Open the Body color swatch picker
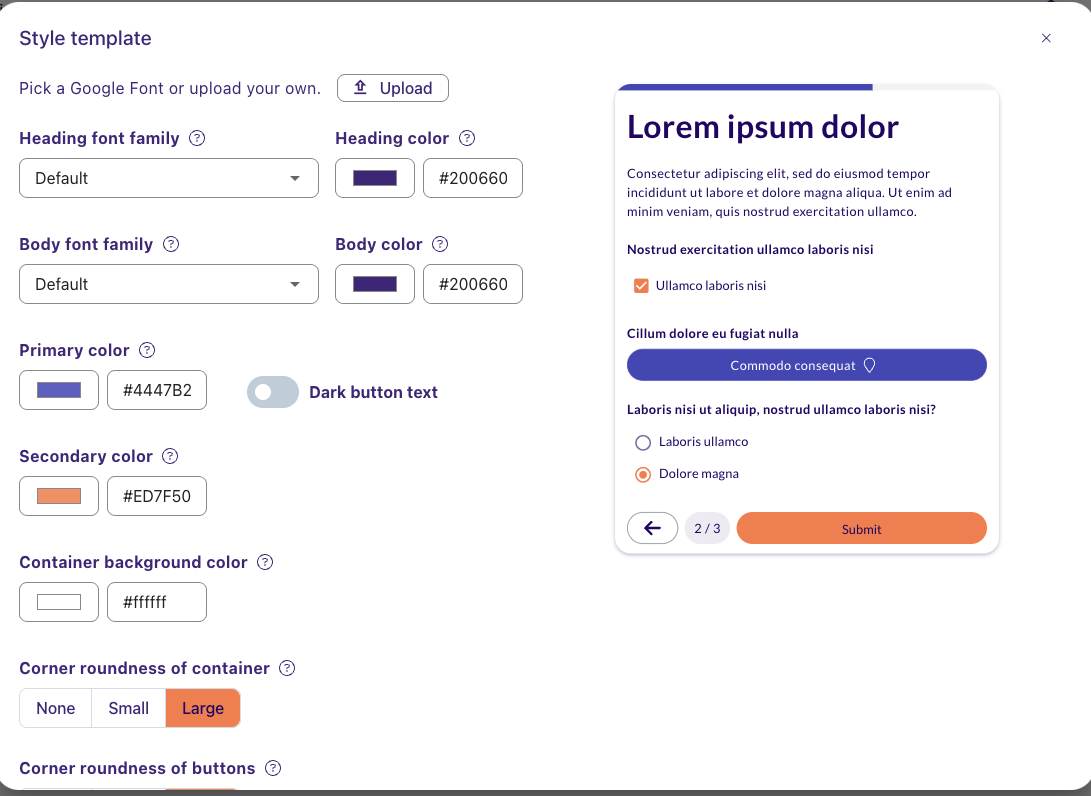Screen dimensions: 1091x796 coord(375,284)
